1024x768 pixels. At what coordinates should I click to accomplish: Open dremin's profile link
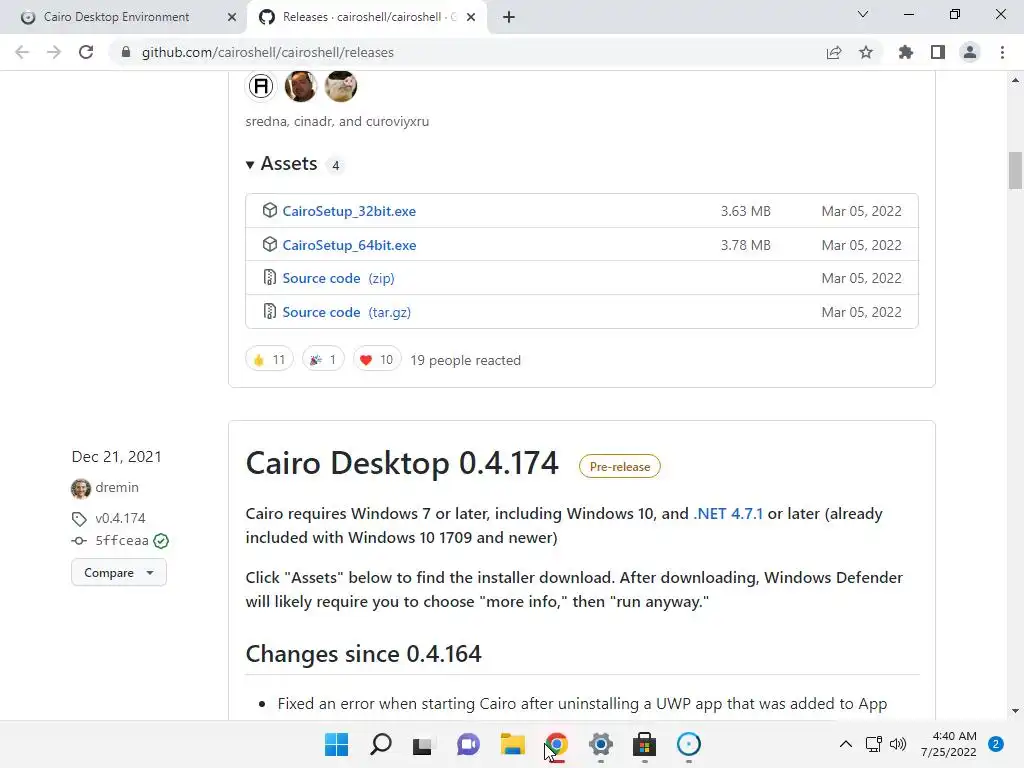pyautogui.click(x=117, y=487)
